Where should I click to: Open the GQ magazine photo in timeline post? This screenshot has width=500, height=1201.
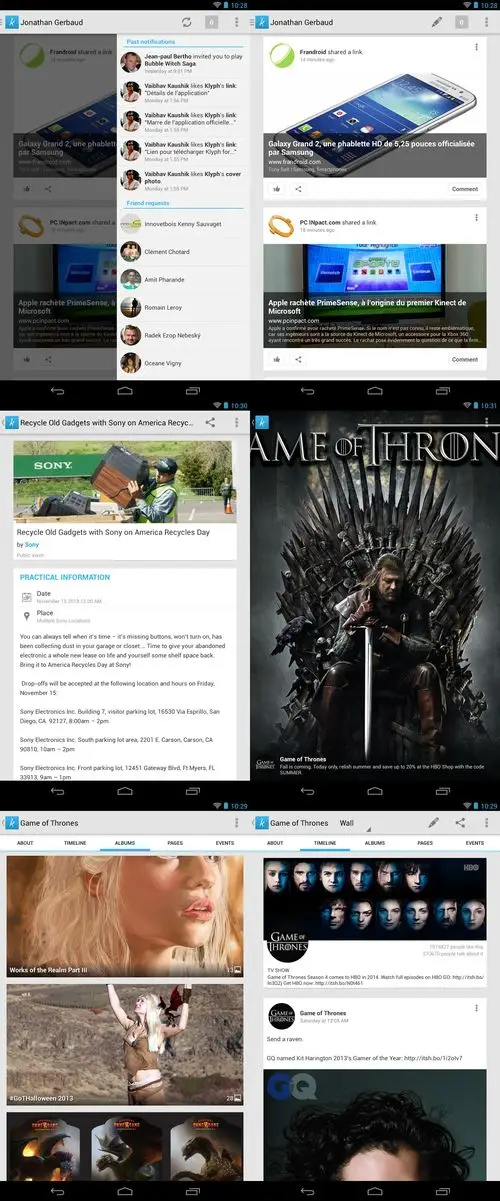[375, 1126]
